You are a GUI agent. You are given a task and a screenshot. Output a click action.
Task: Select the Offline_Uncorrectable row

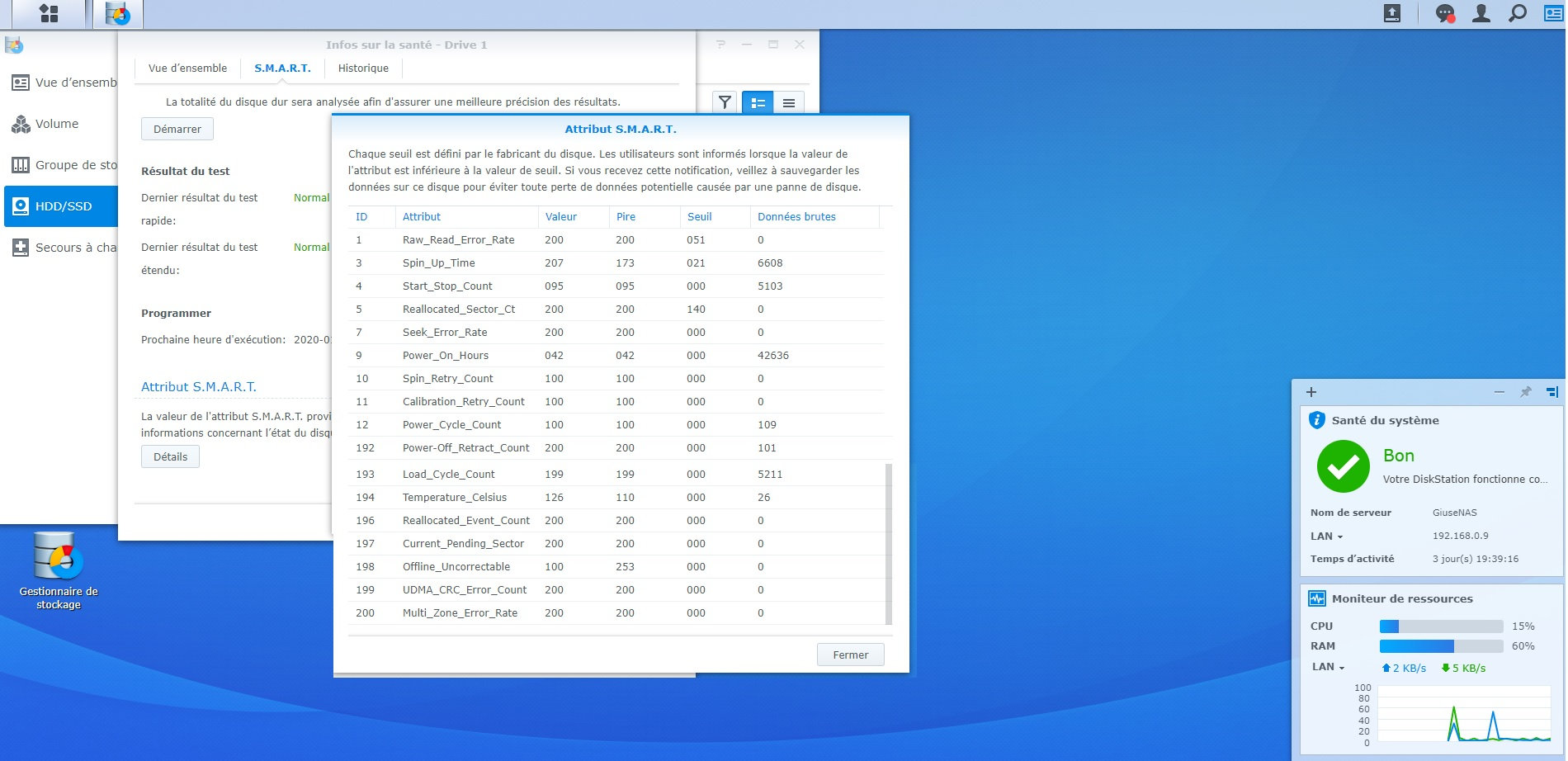pyautogui.click(x=616, y=567)
